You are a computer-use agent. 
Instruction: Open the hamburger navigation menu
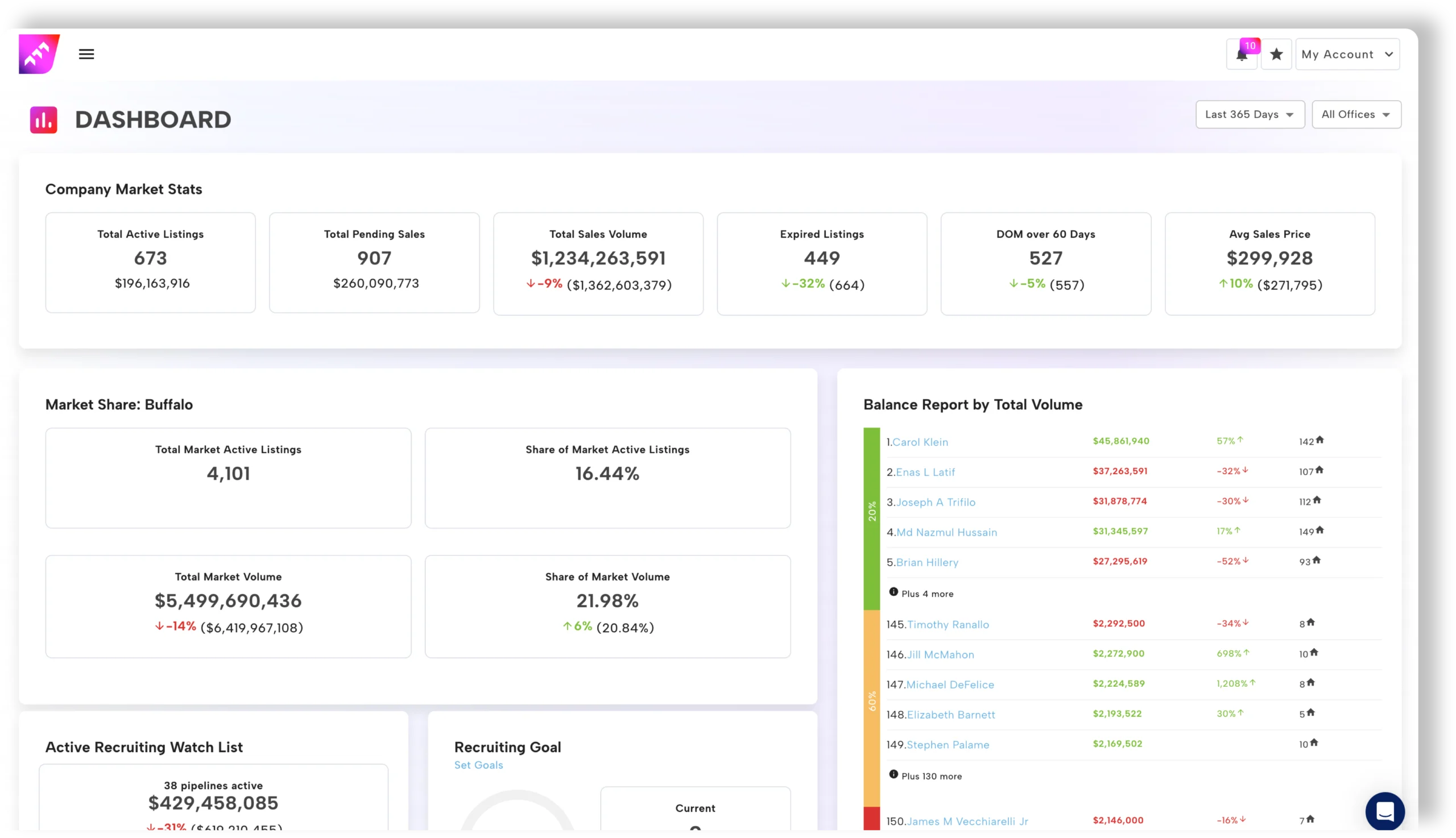coord(86,54)
